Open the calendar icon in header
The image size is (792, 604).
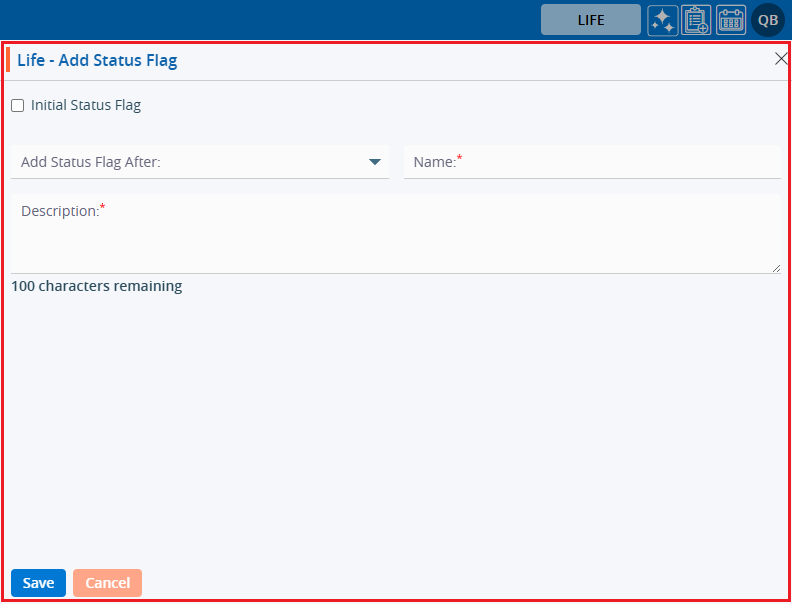731,20
